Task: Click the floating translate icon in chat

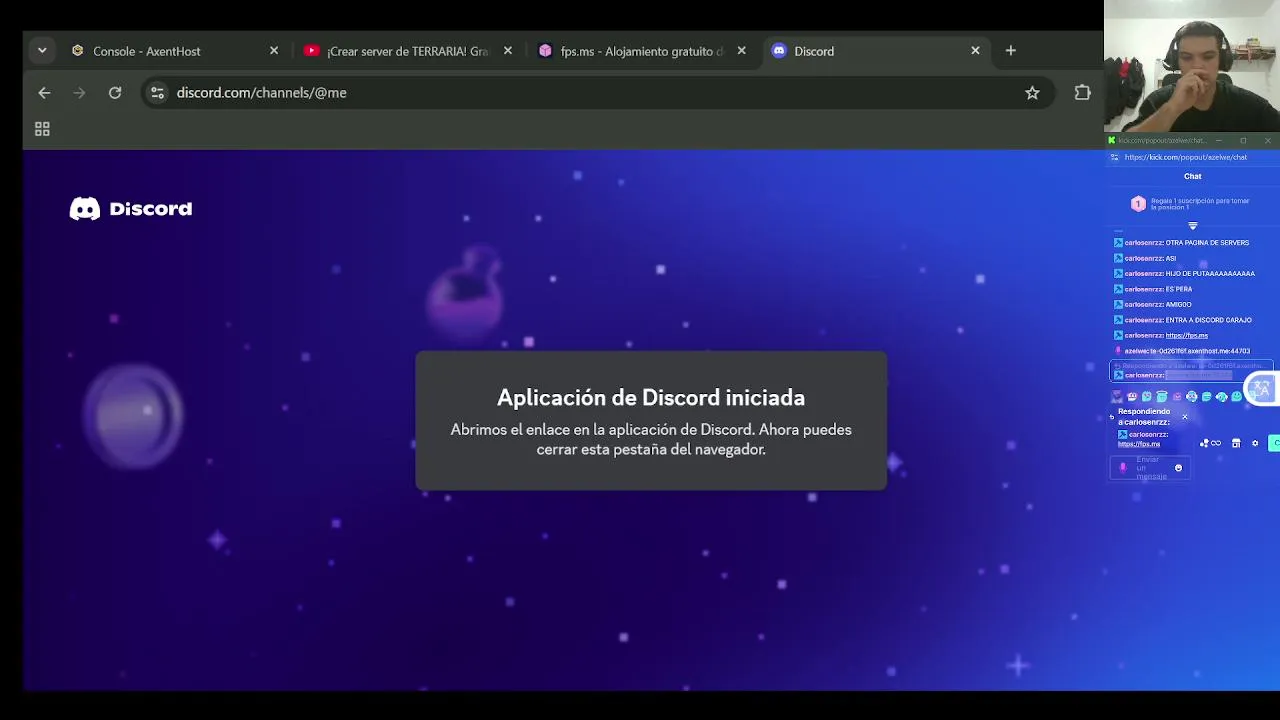Action: (1260, 388)
